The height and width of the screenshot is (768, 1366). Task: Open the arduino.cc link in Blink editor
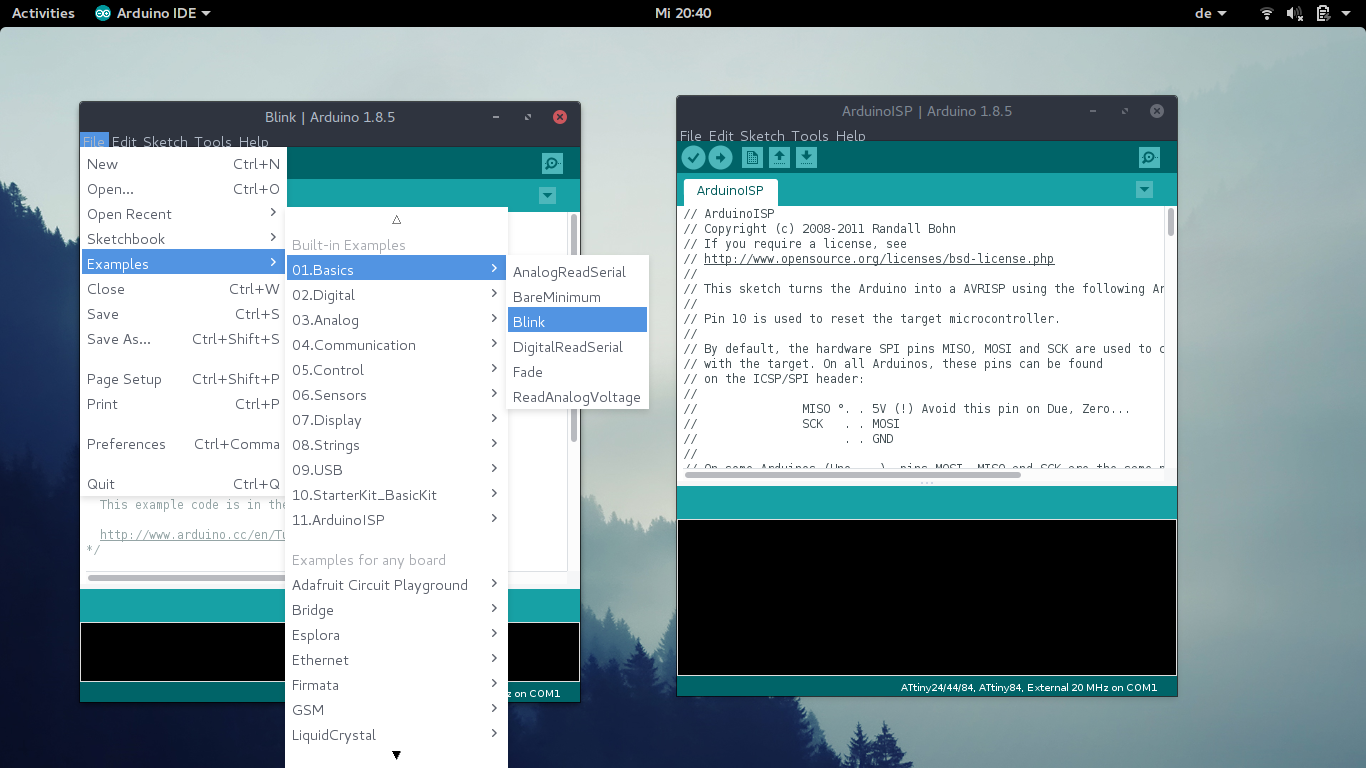pyautogui.click(x=193, y=535)
